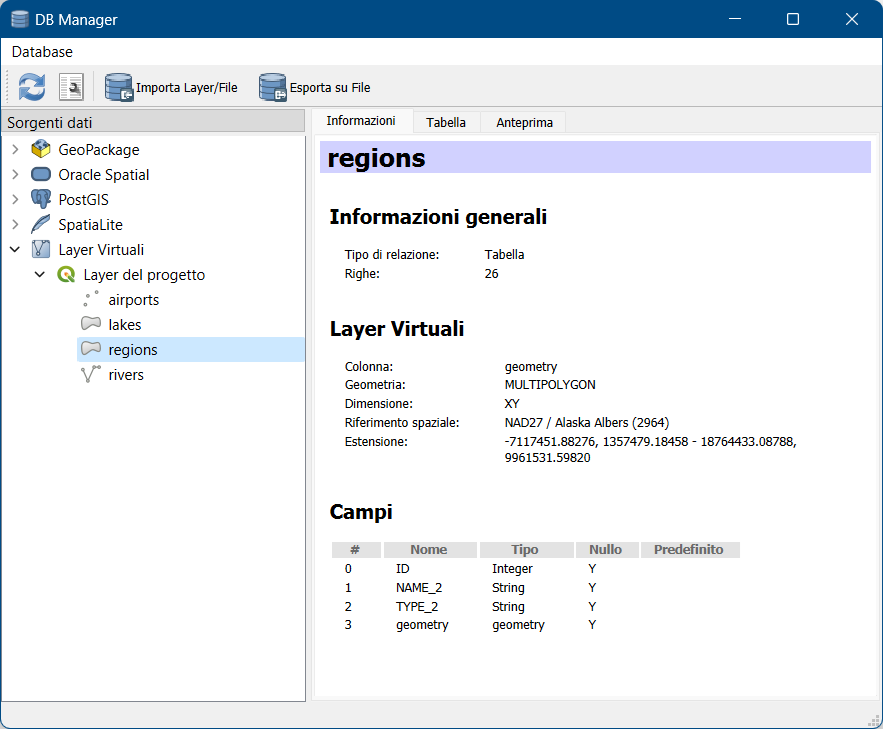Switch to the Informazioni tab
The height and width of the screenshot is (729, 883).
pyautogui.click(x=361, y=121)
